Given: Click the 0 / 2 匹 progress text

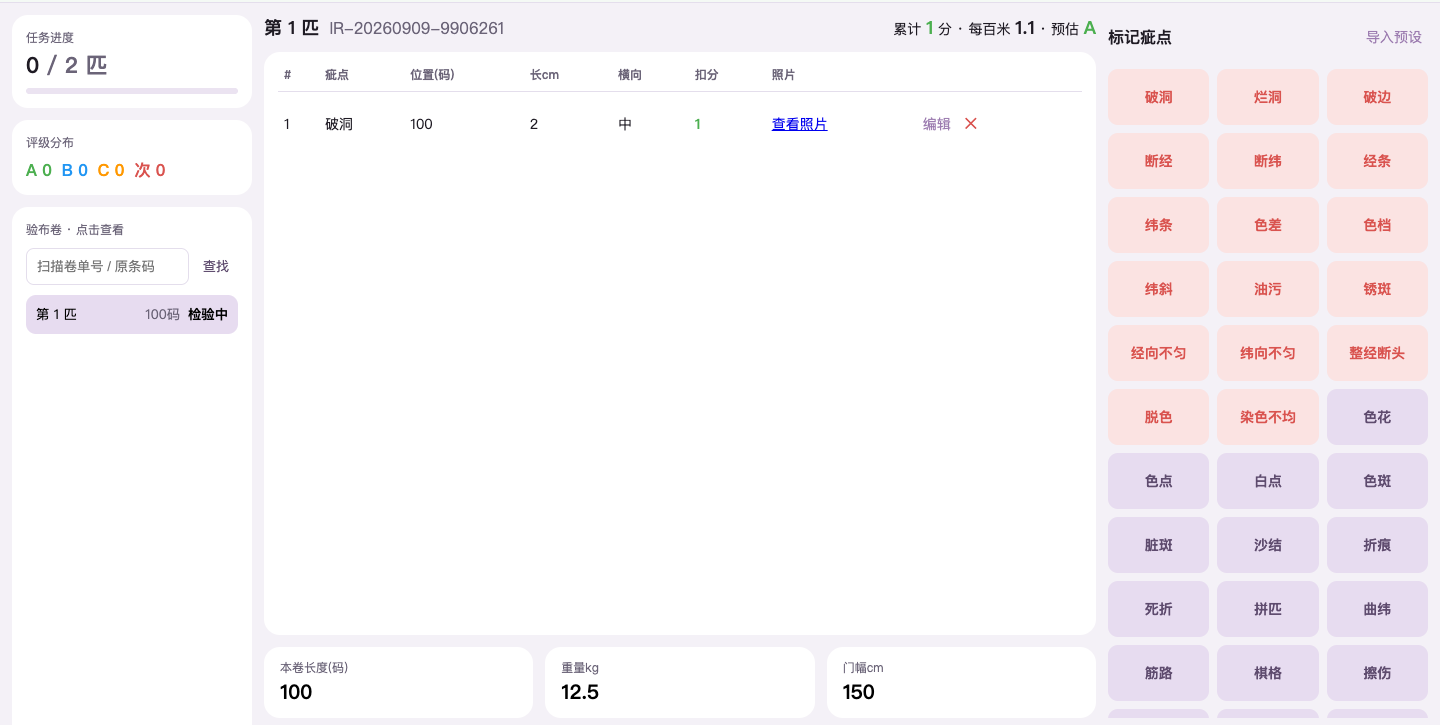Looking at the screenshot, I should [x=66, y=66].
